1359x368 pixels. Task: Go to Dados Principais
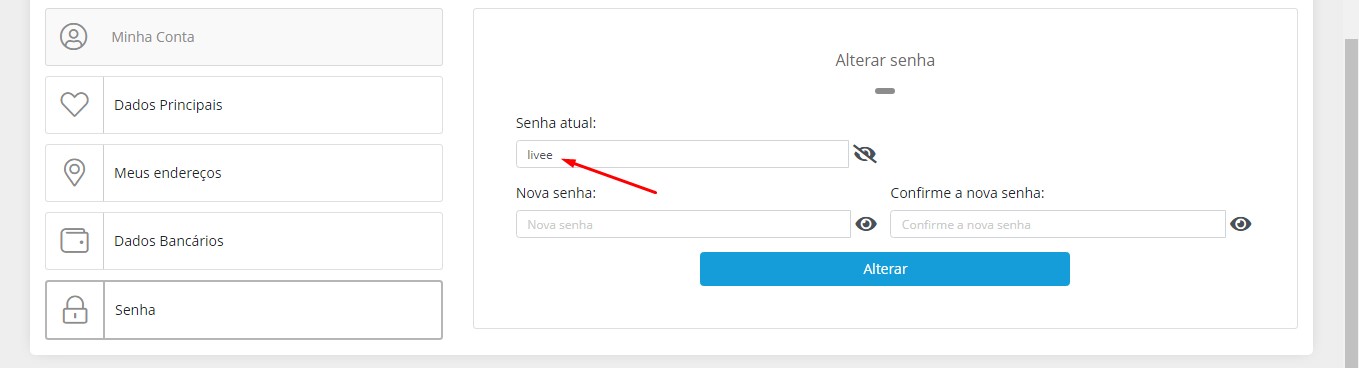tap(244, 105)
